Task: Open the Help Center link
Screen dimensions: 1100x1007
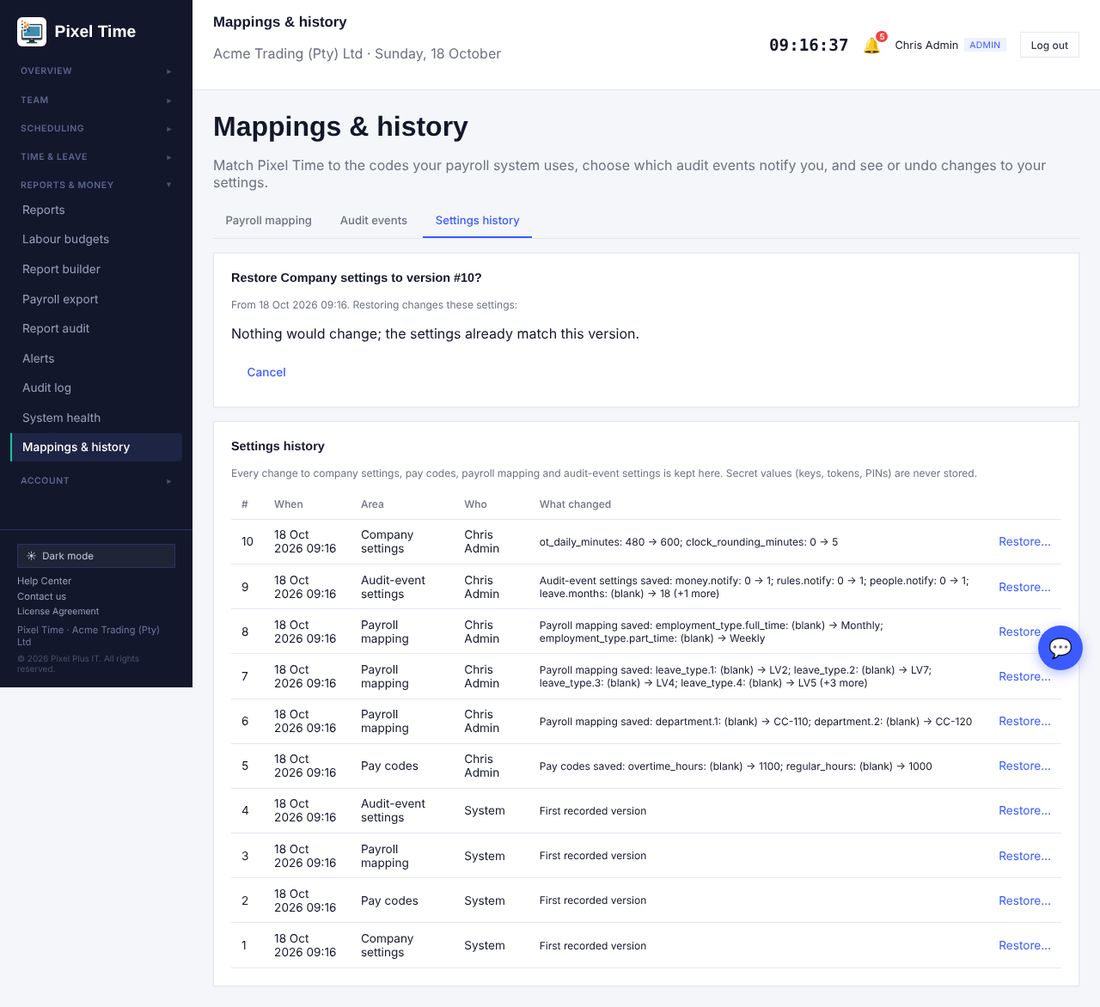Action: tap(44, 581)
